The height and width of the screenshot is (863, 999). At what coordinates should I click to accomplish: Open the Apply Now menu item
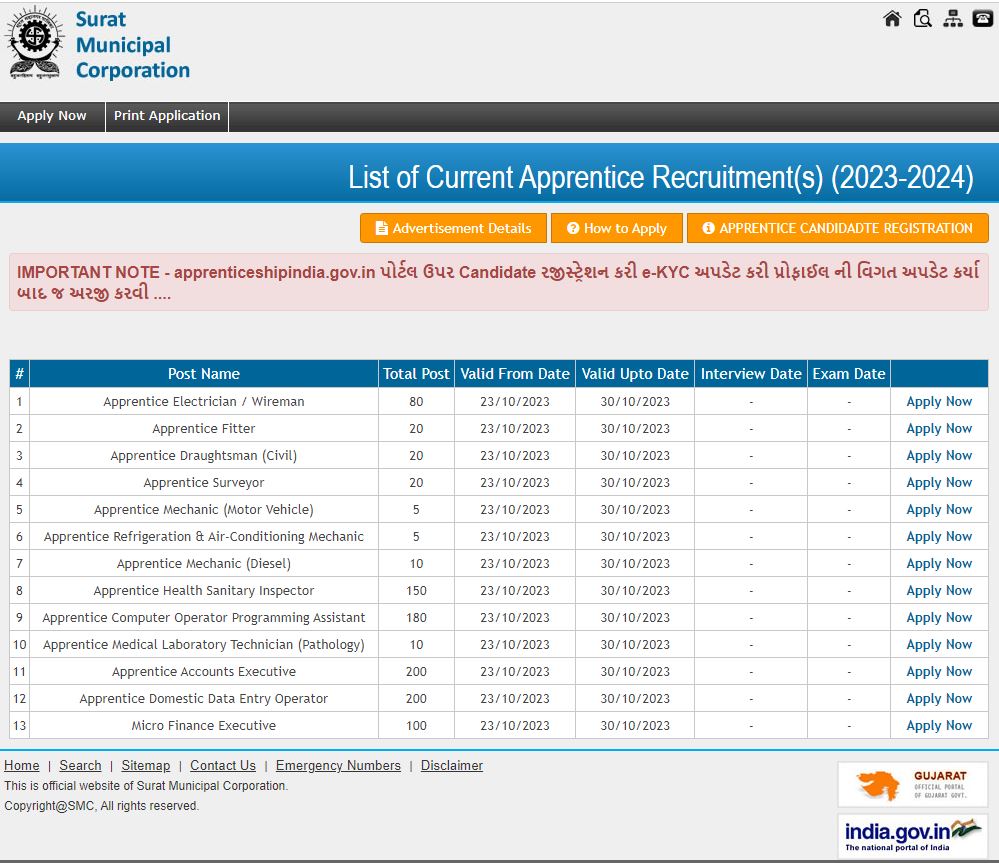52,116
